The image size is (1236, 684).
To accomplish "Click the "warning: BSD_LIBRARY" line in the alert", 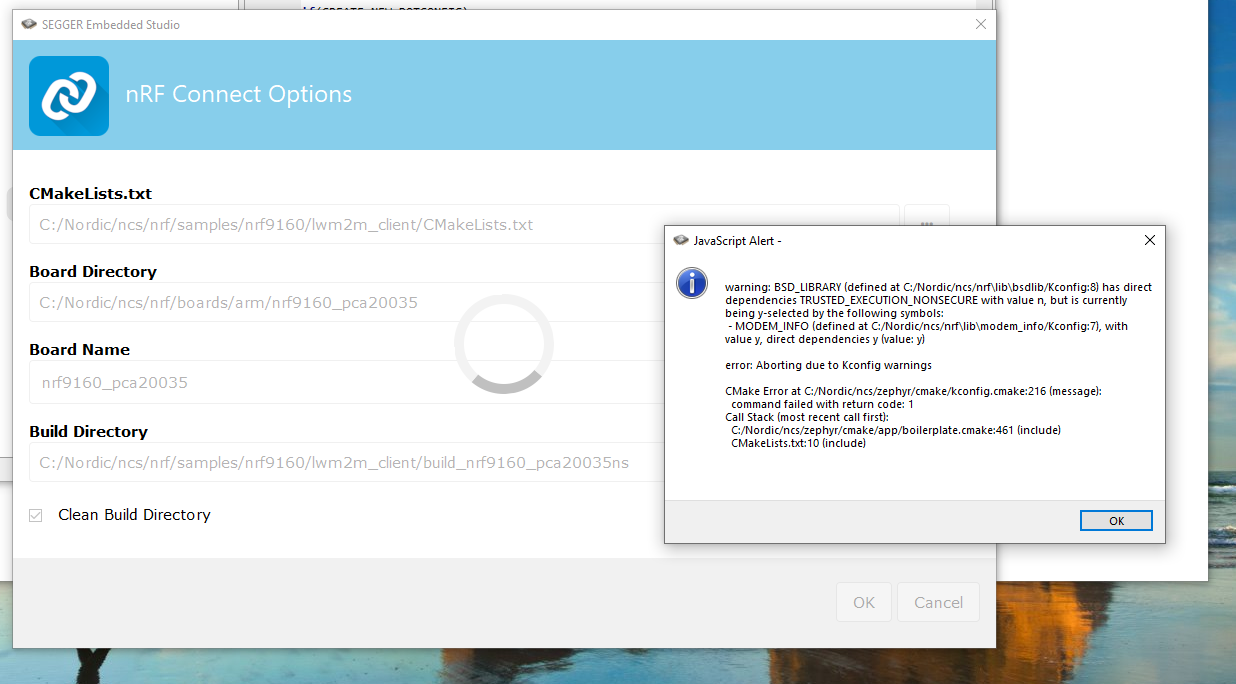I will pyautogui.click(x=938, y=287).
